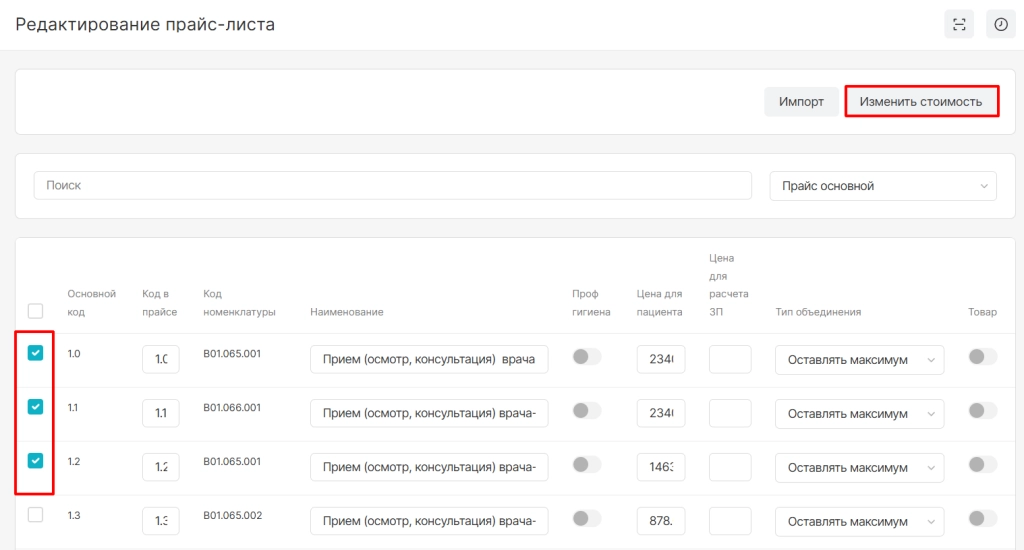Screen dimensions: 1024x550
Task: Check the checkbox for row 1.3
Action: click(x=35, y=515)
